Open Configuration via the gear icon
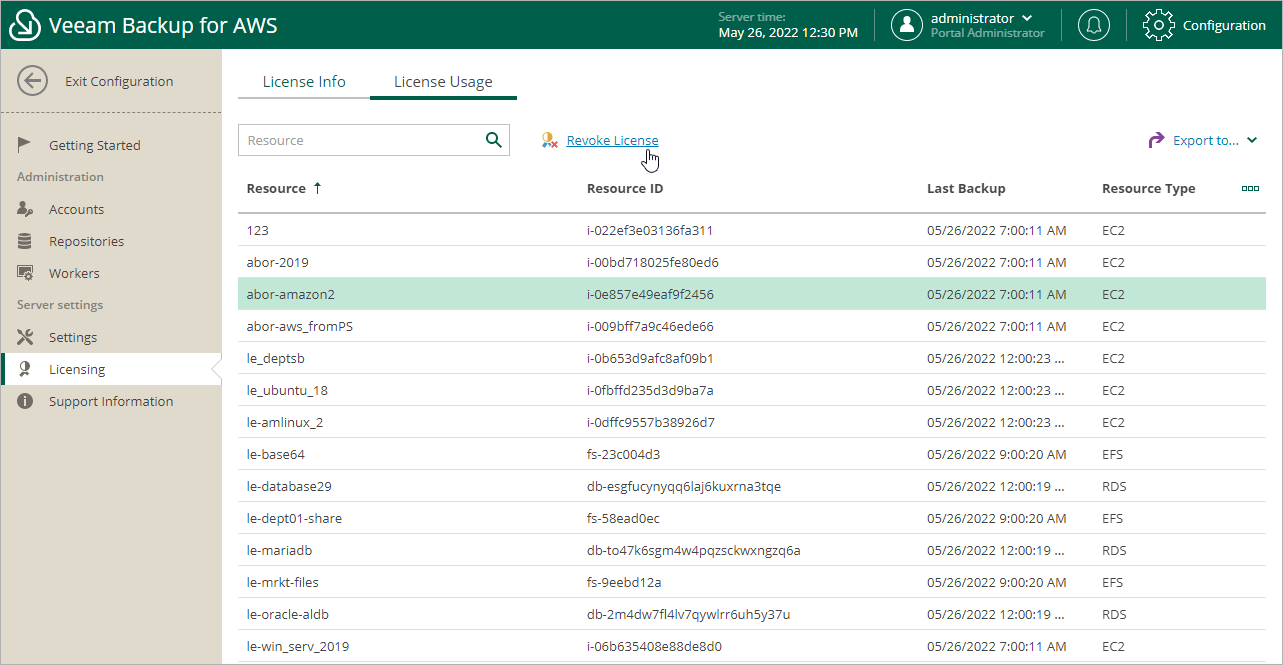 (1158, 25)
